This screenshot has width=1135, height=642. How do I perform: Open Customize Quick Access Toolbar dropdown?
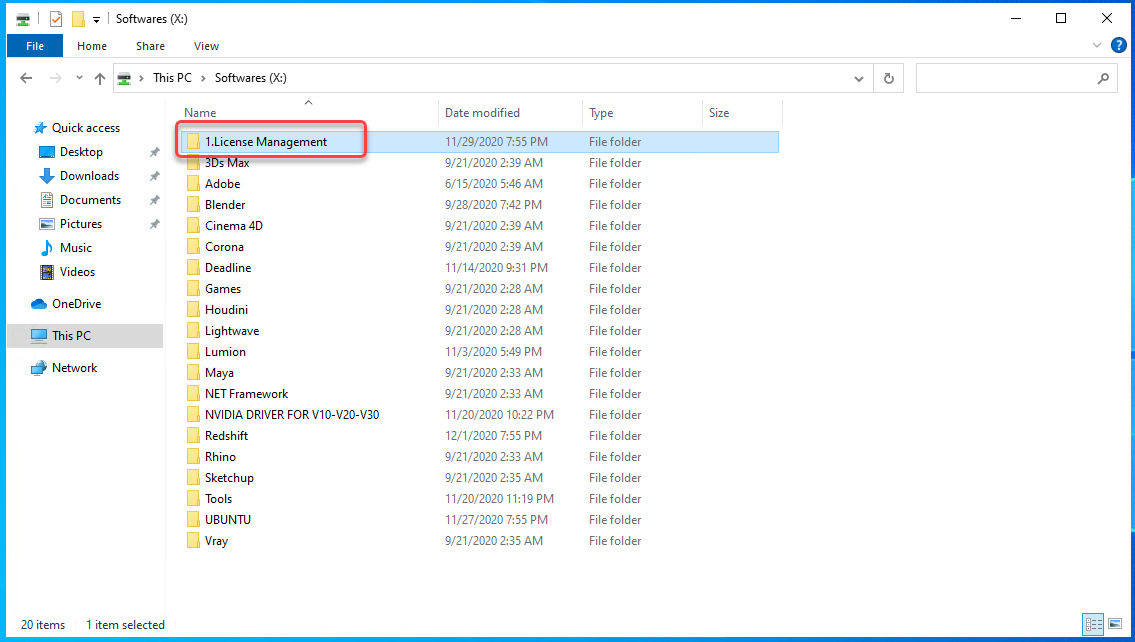pyautogui.click(x=96, y=19)
